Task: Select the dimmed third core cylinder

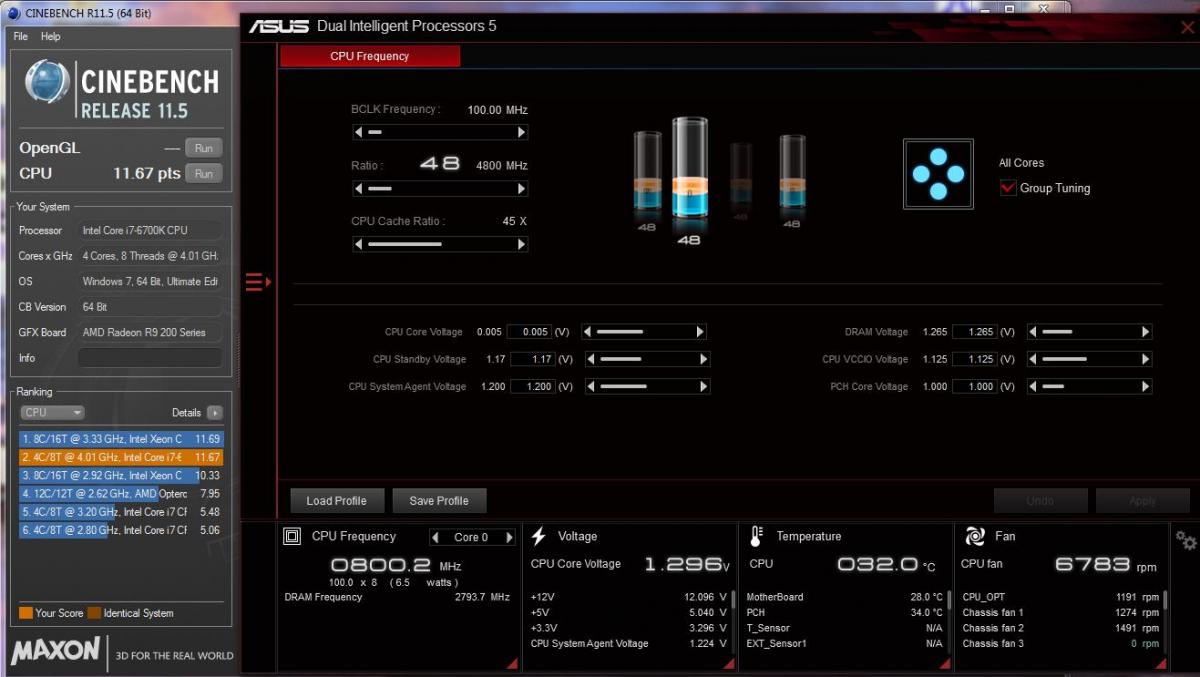Action: point(741,175)
